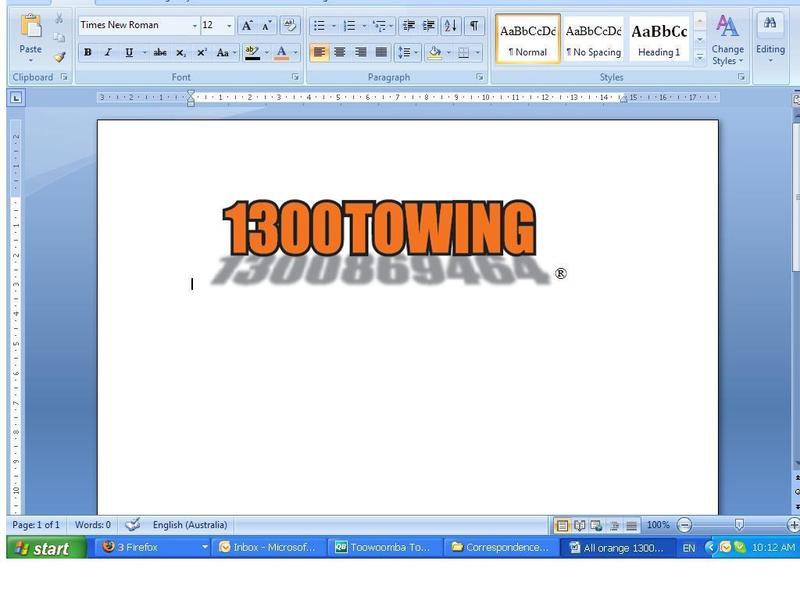Clear formatting with the eraser icon
This screenshot has width=800, height=600.
click(x=290, y=26)
